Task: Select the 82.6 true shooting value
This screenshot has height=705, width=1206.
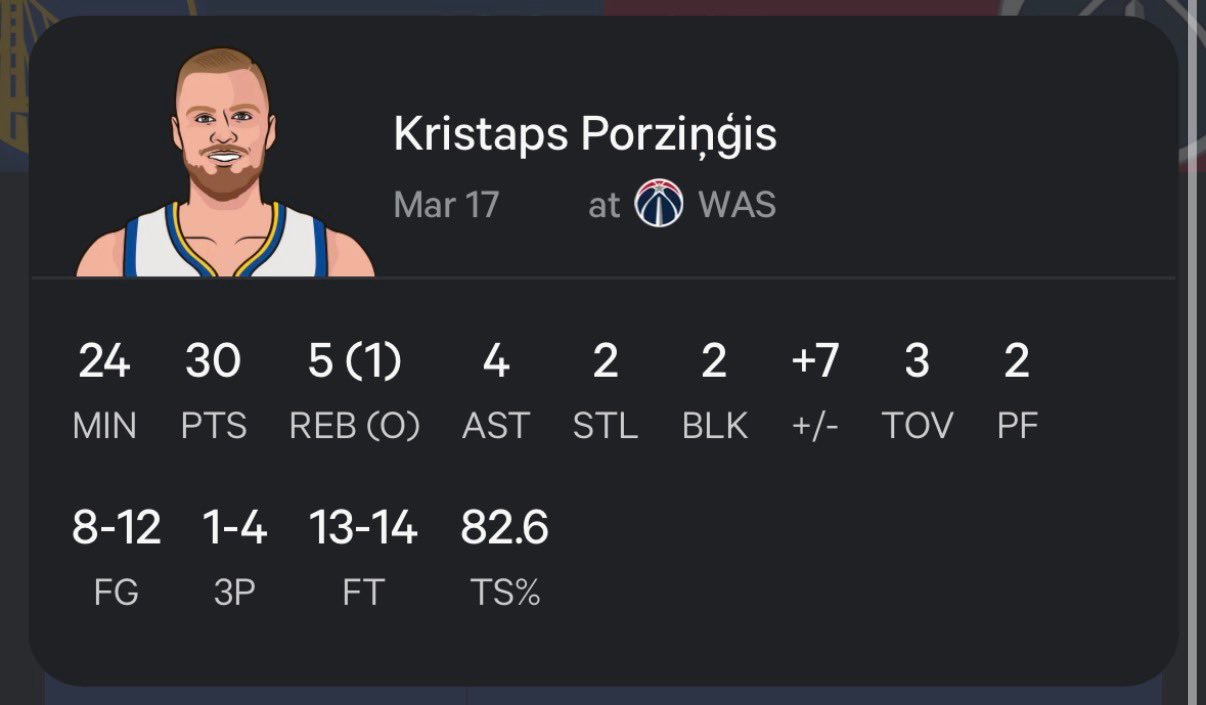Action: point(504,527)
